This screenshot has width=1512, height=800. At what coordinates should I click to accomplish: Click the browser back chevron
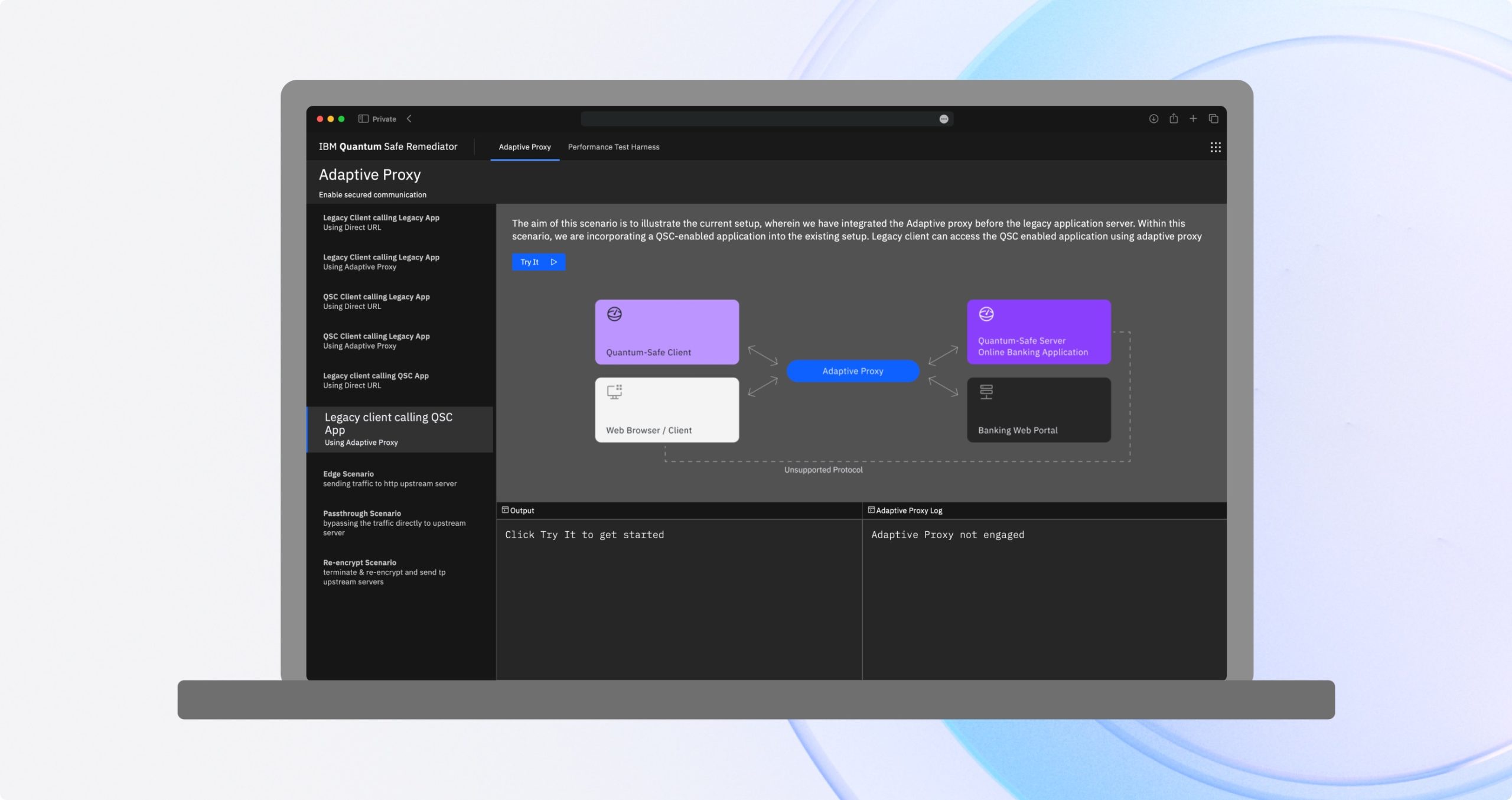[x=409, y=119]
